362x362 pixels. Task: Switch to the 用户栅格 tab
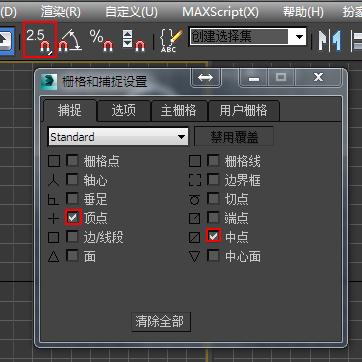click(243, 110)
